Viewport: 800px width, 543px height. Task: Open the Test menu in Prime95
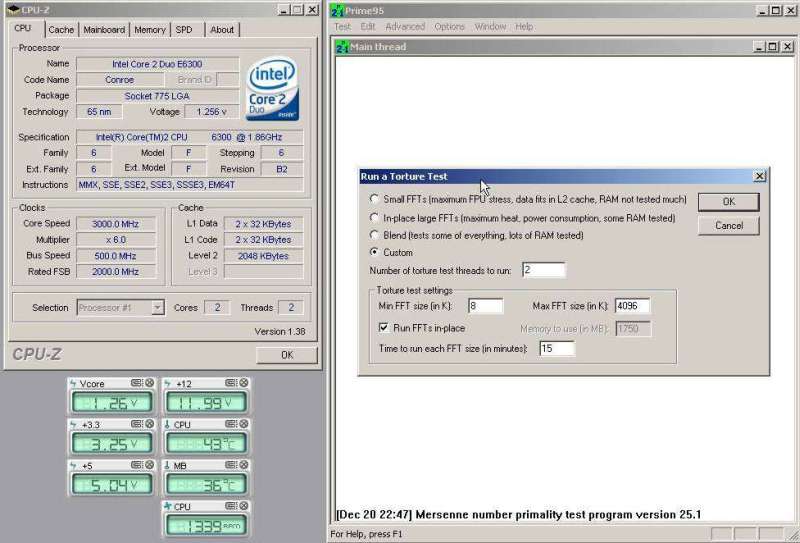coord(342,27)
